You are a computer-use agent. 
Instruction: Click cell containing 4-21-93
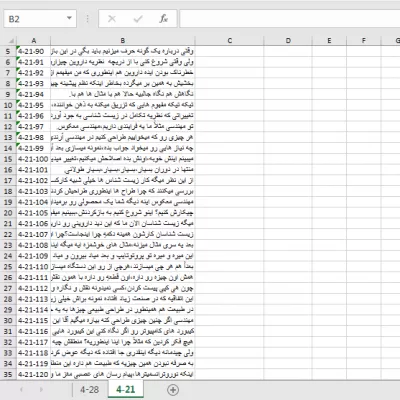coord(33,84)
